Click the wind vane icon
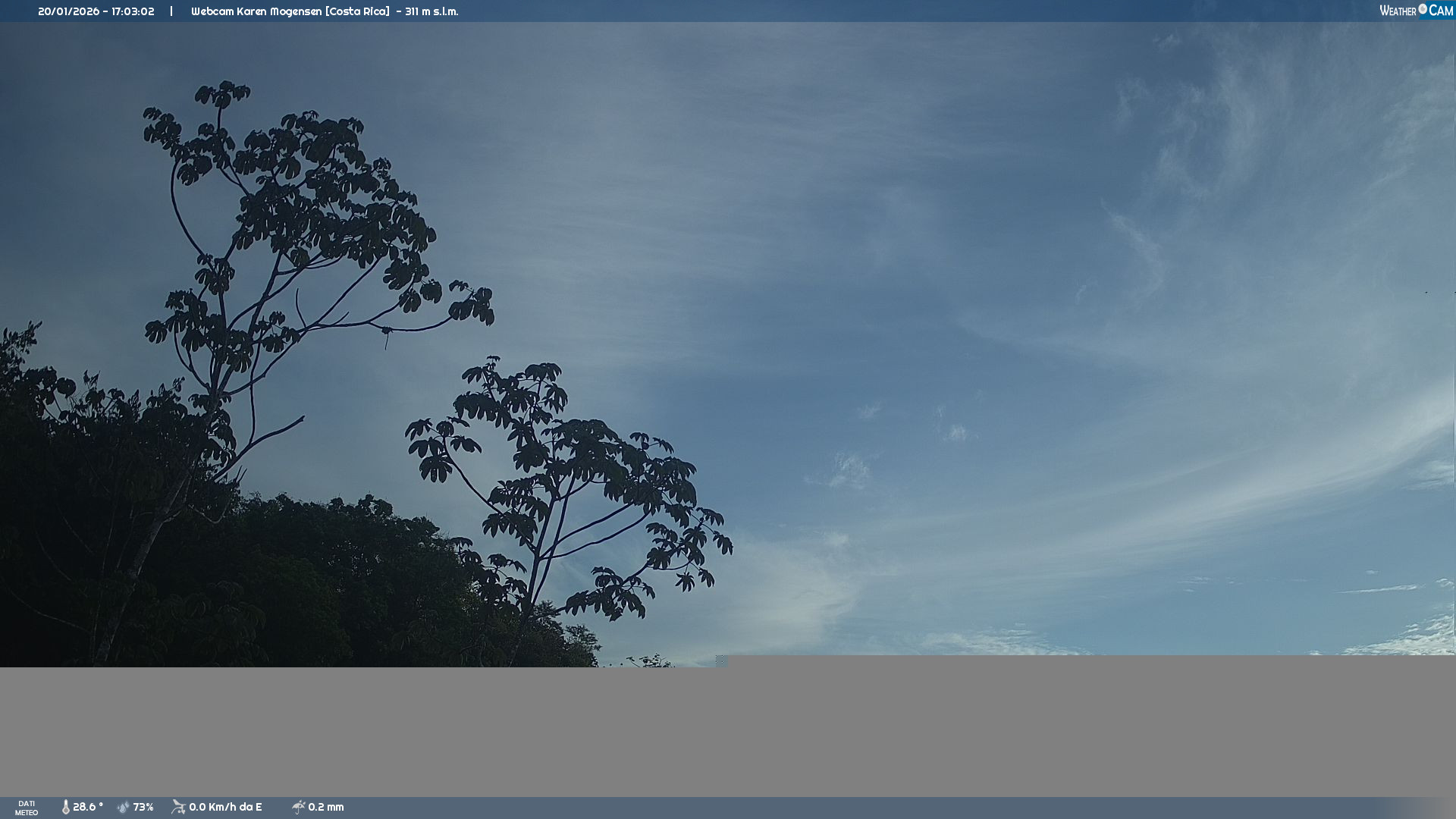This screenshot has width=1456, height=819. coord(178,807)
